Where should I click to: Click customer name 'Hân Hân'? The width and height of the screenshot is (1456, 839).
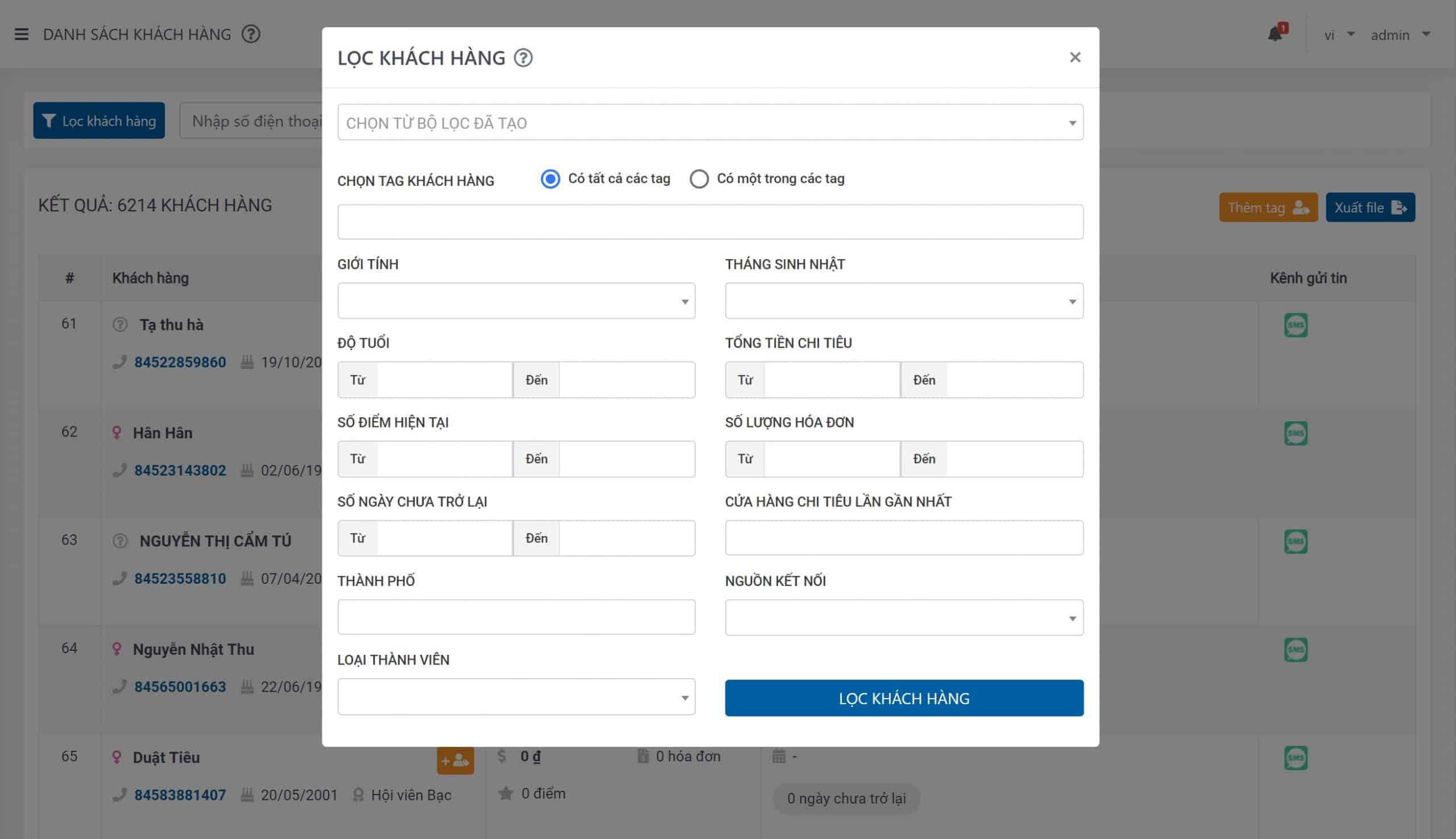pos(163,433)
